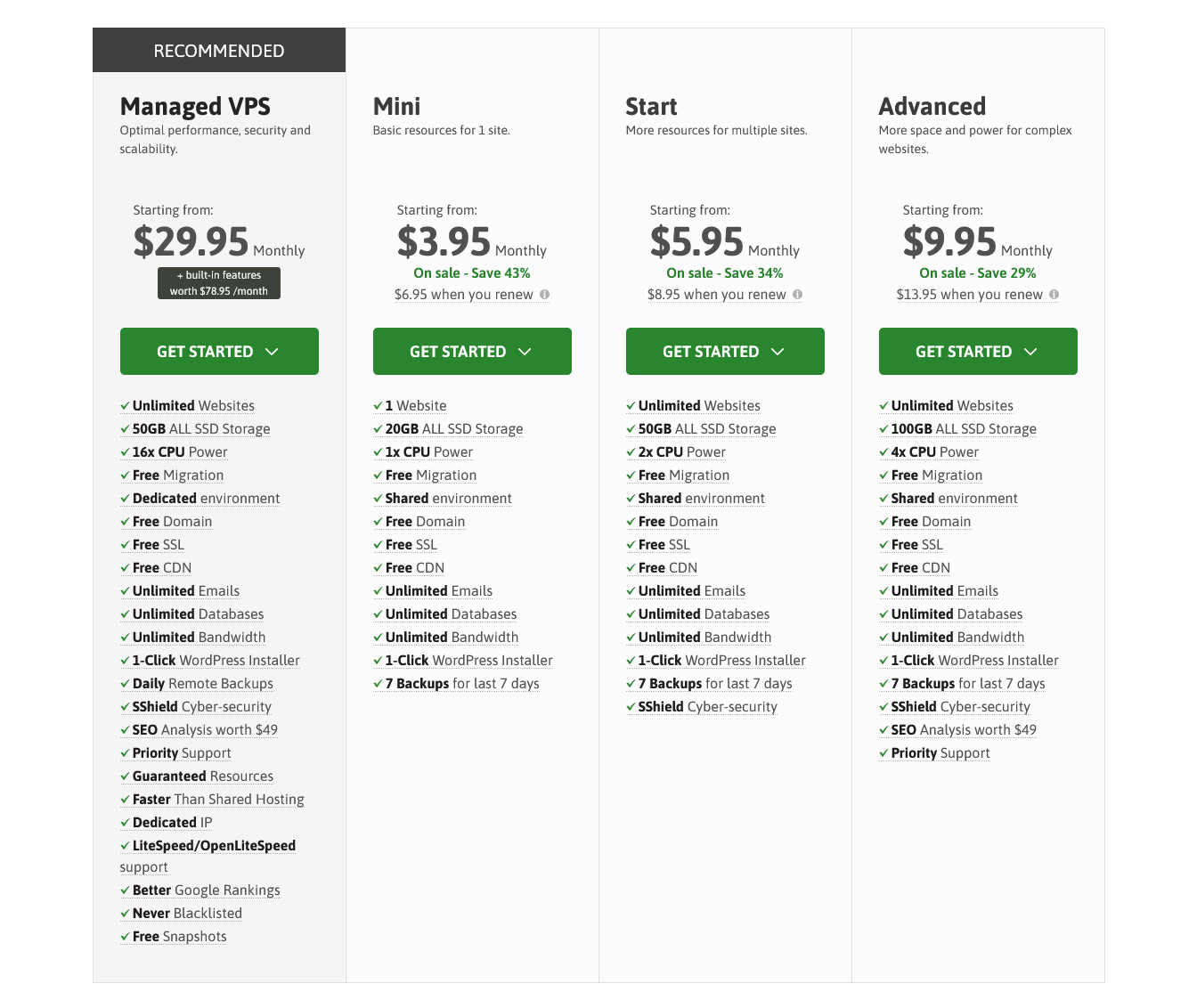Click checkmark beside Dedicated IP feature
Screen dimensions: 1197x1008
(125, 823)
